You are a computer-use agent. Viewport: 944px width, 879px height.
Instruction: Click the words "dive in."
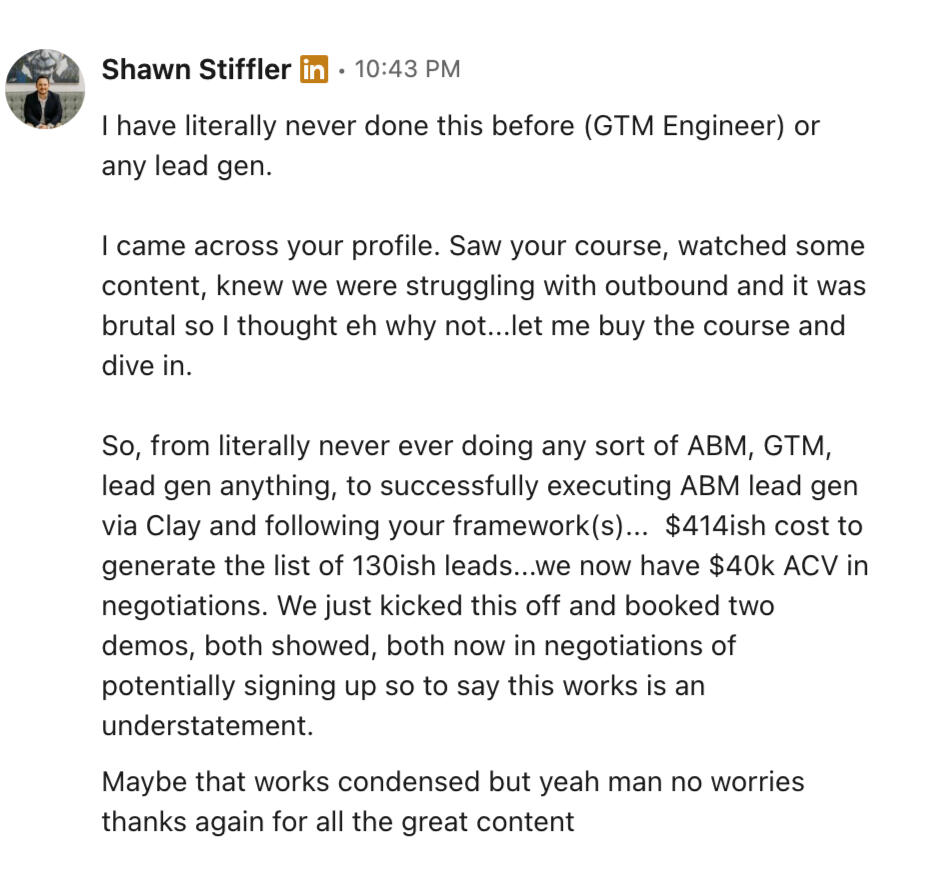click(x=146, y=366)
